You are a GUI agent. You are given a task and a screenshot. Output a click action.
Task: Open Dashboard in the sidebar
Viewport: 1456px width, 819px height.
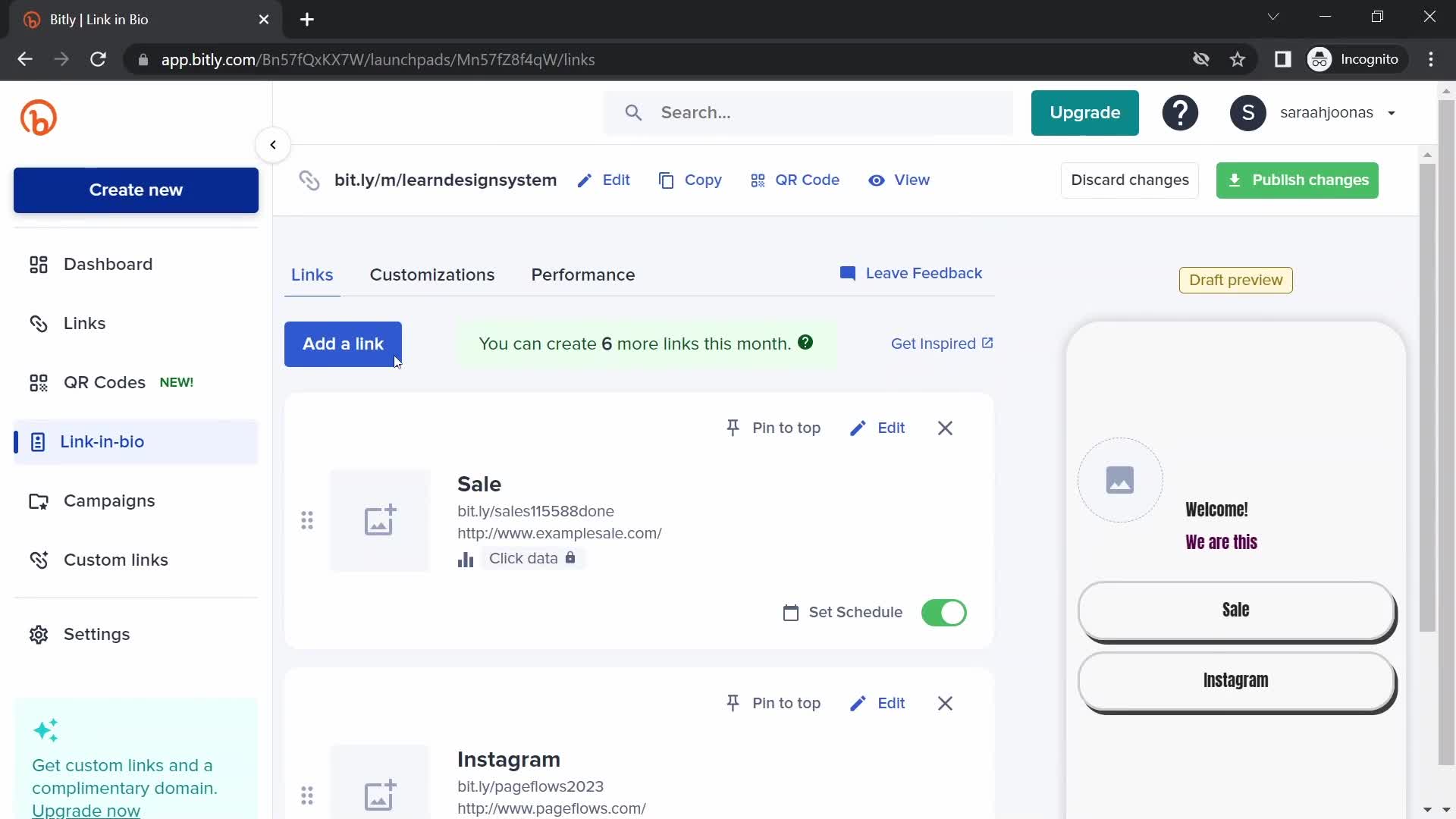[136, 265]
